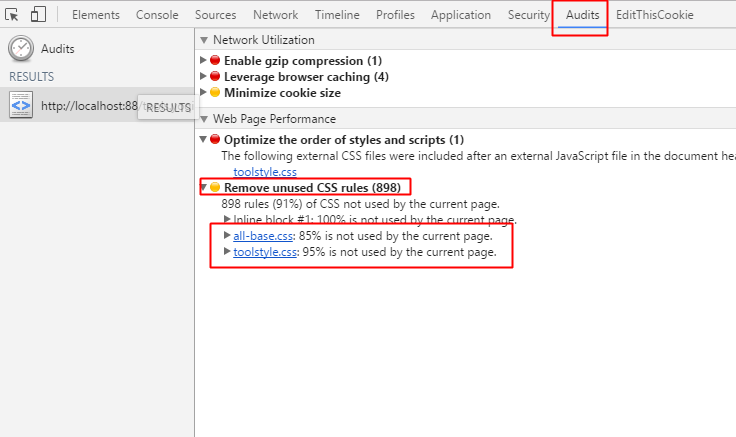Expand Leverage browser caching details

[x=204, y=77]
